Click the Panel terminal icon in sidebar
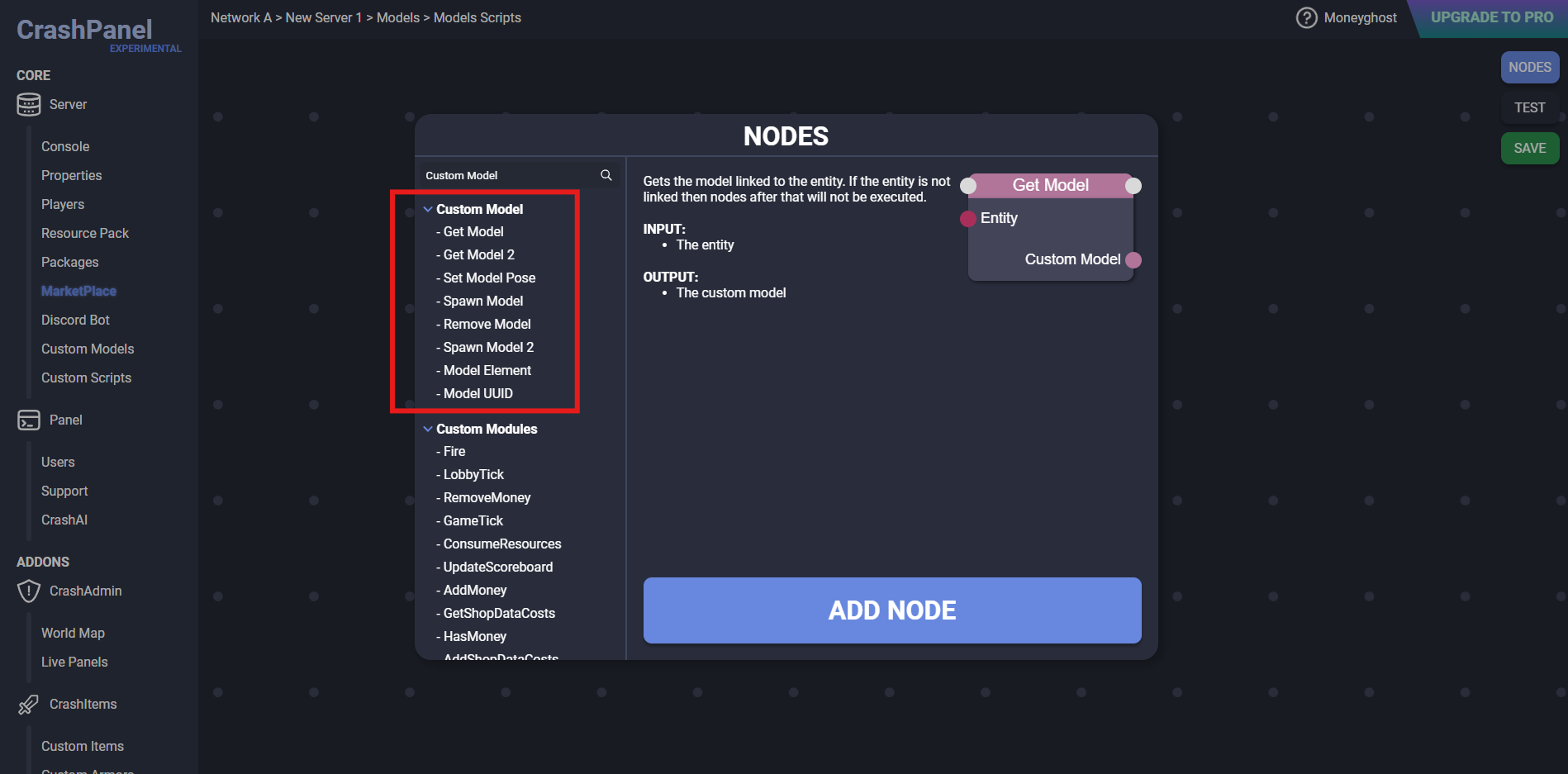This screenshot has width=1568, height=774. click(x=29, y=420)
